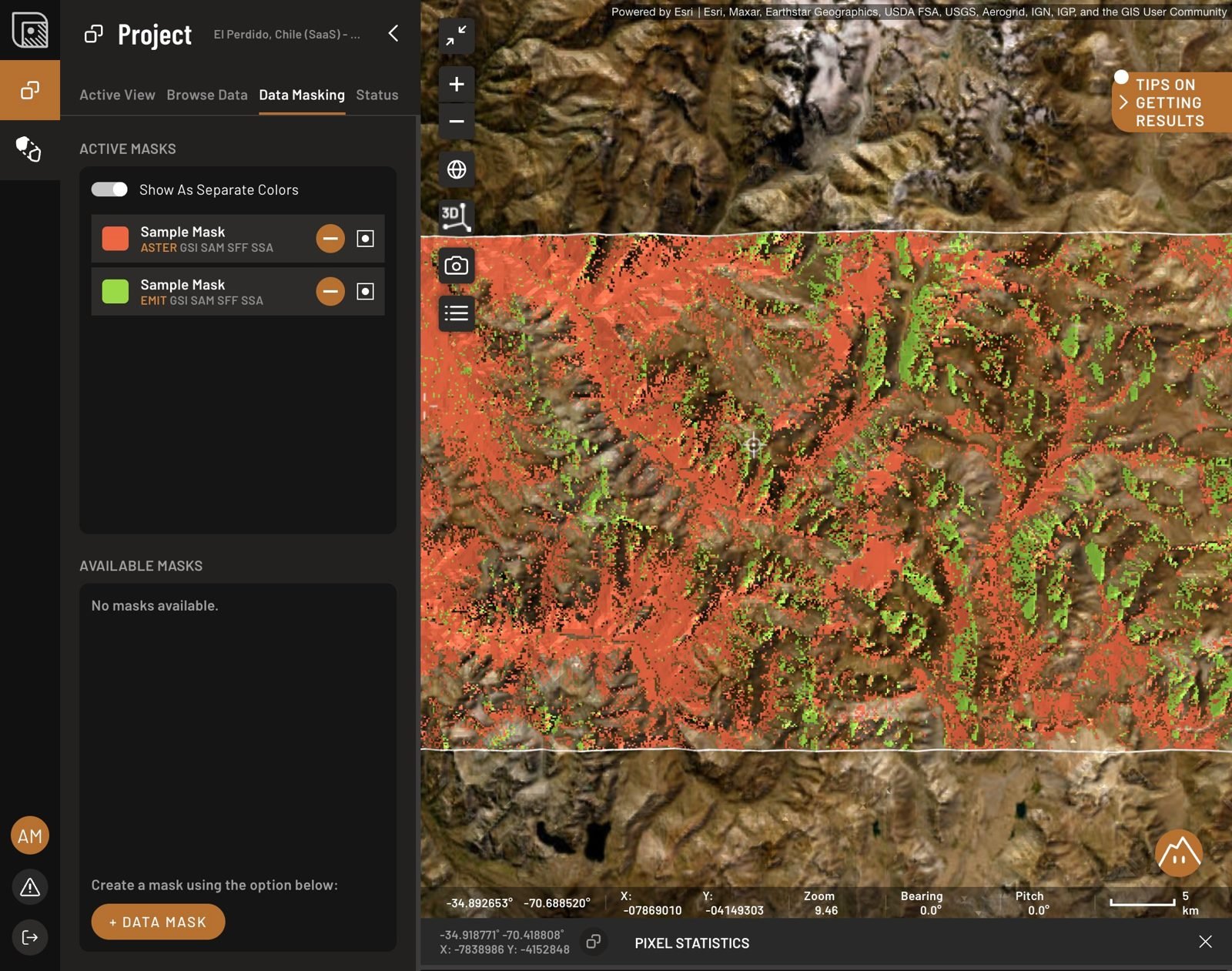Switch to the Active View tab

[117, 95]
